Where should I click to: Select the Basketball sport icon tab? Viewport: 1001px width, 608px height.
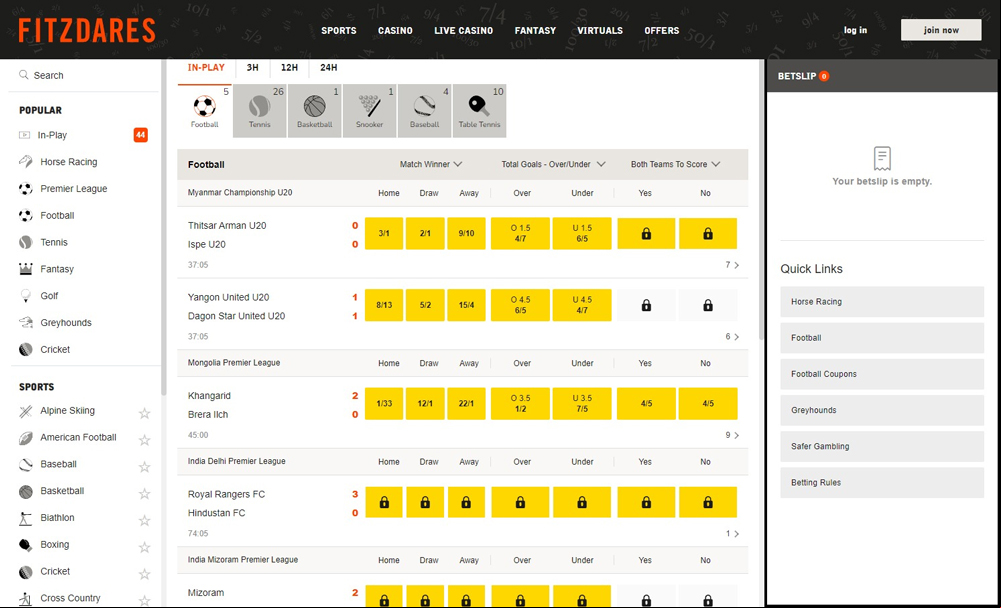[x=314, y=110]
